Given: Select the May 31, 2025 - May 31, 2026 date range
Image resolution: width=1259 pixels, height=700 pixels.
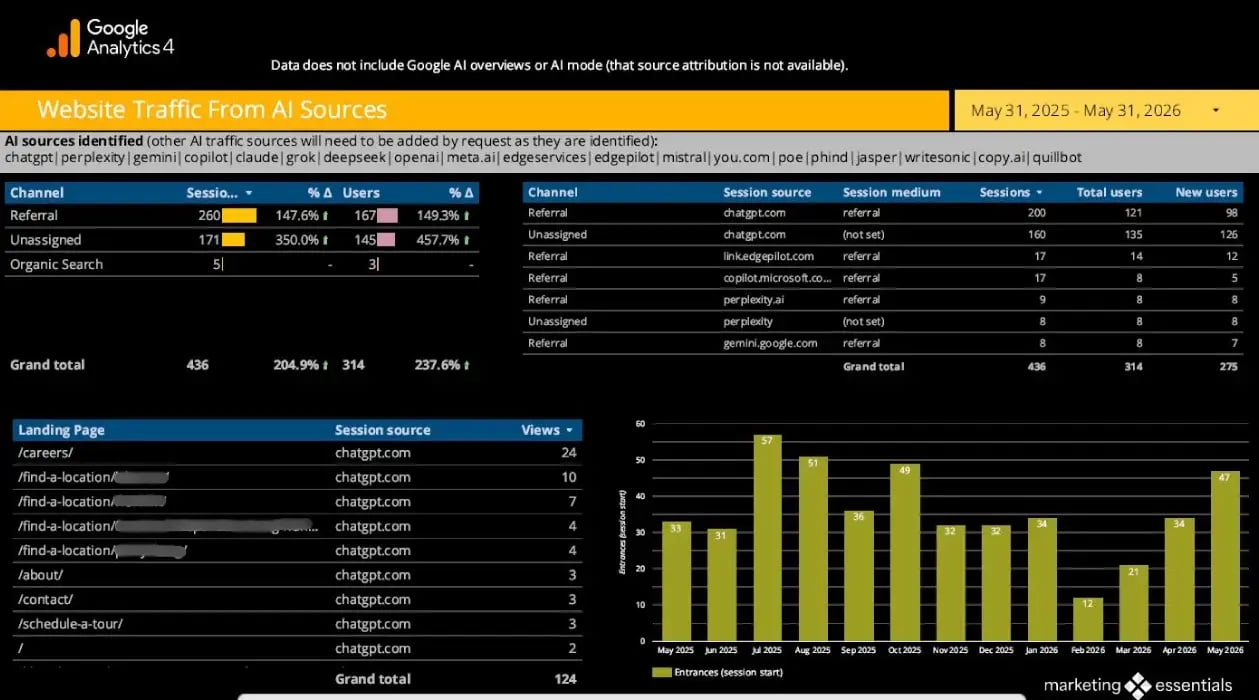Looking at the screenshot, I should pyautogui.click(x=1075, y=110).
